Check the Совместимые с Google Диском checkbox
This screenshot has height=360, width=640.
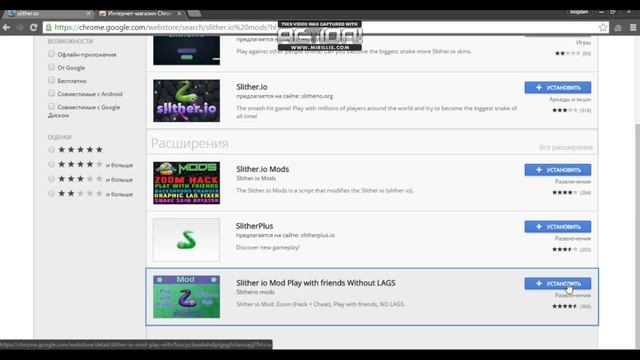tap(51, 107)
